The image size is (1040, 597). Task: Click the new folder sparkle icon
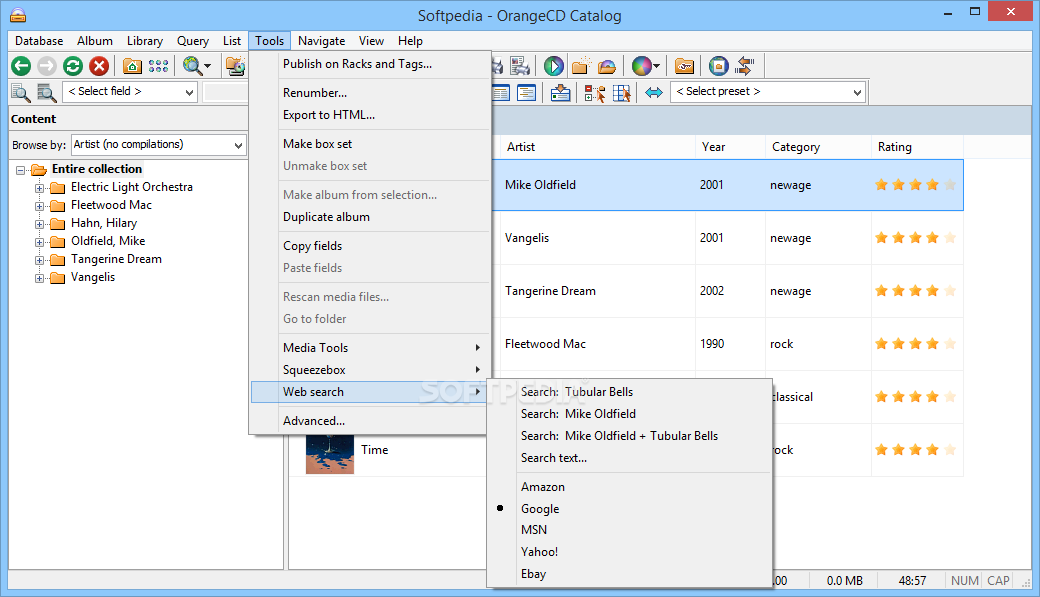[581, 66]
